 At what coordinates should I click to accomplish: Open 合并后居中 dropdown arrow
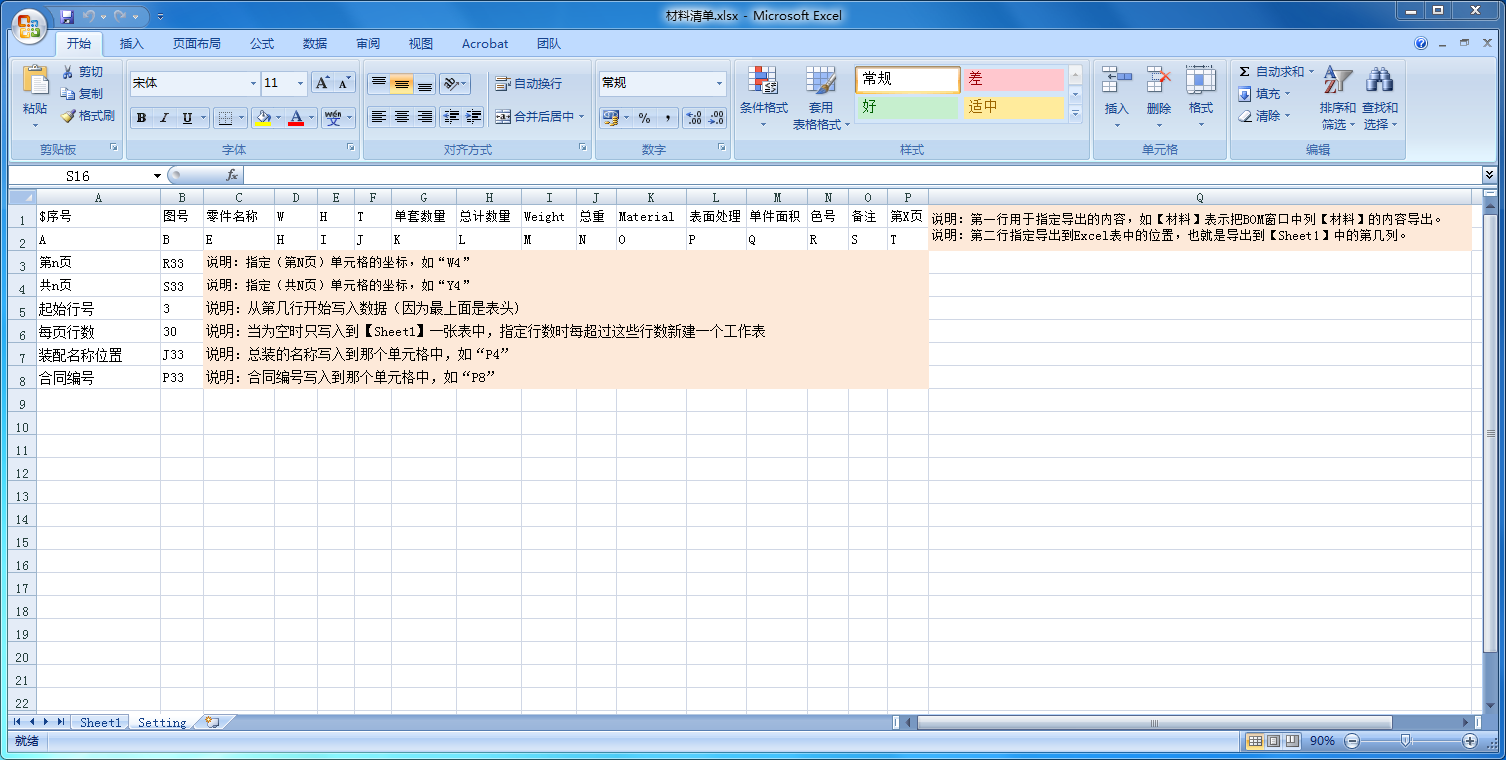click(x=581, y=117)
